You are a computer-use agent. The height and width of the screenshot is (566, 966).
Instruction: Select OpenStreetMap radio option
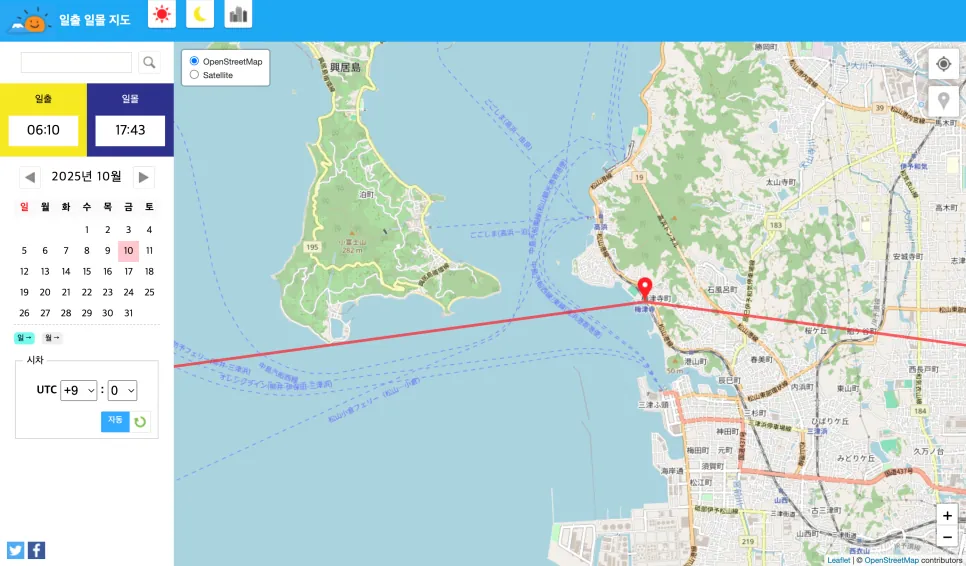tap(194, 61)
